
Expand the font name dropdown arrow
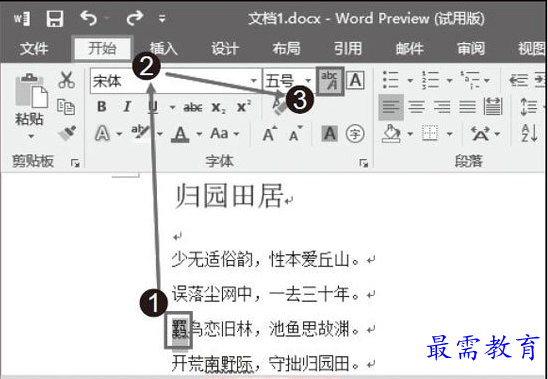tap(254, 81)
